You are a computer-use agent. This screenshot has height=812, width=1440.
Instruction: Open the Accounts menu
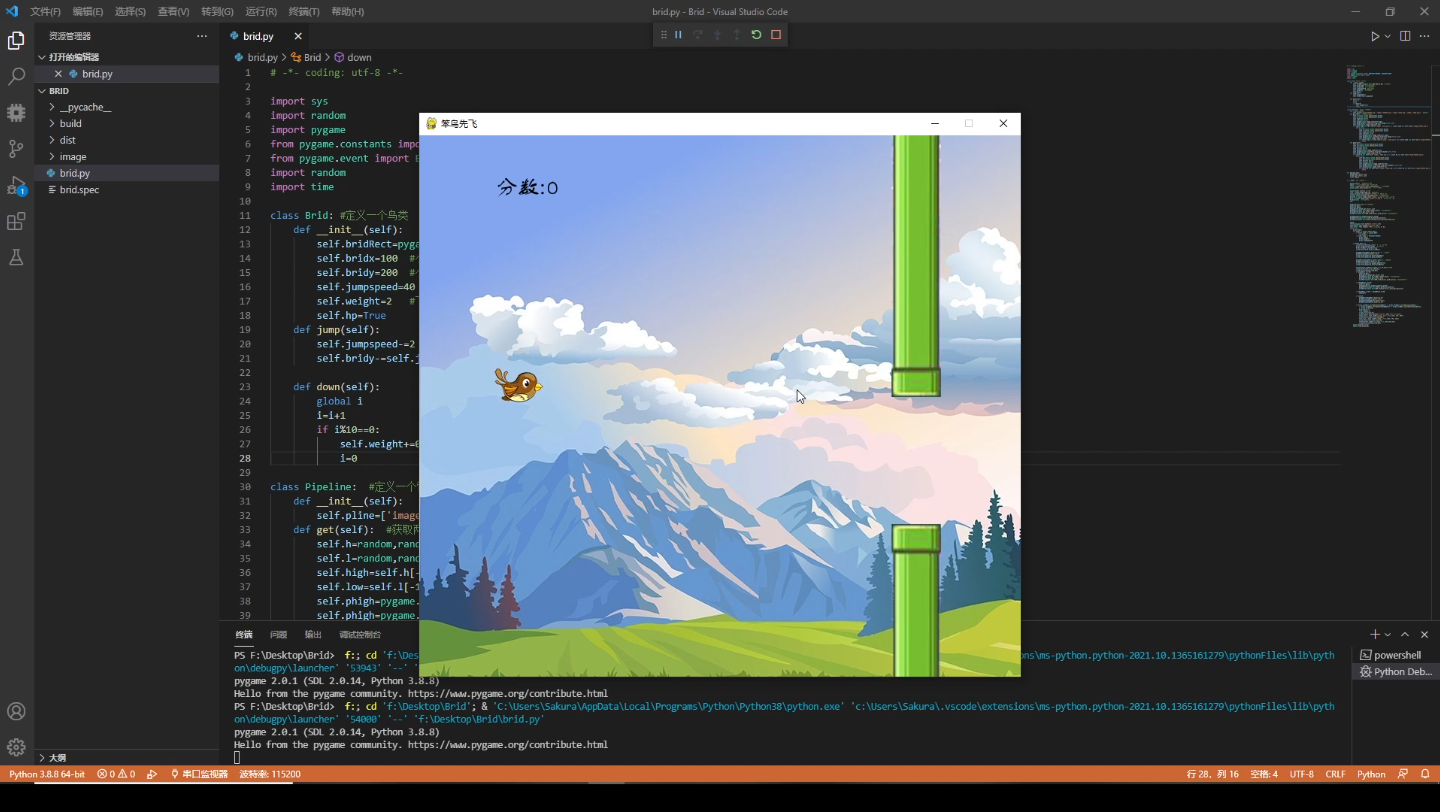(16, 712)
